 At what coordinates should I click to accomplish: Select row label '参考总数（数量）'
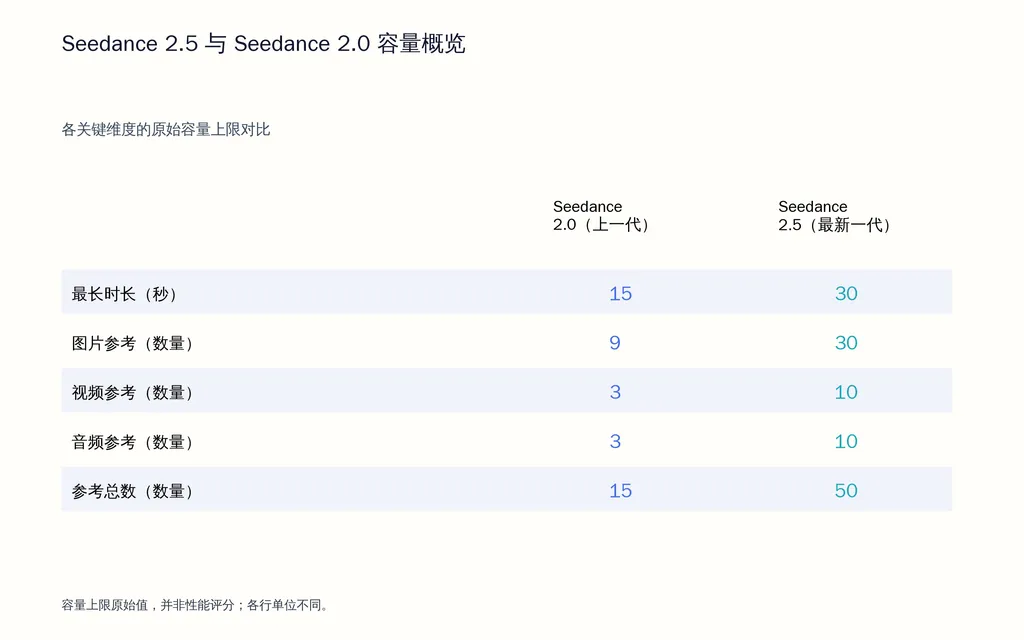[x=133, y=491]
